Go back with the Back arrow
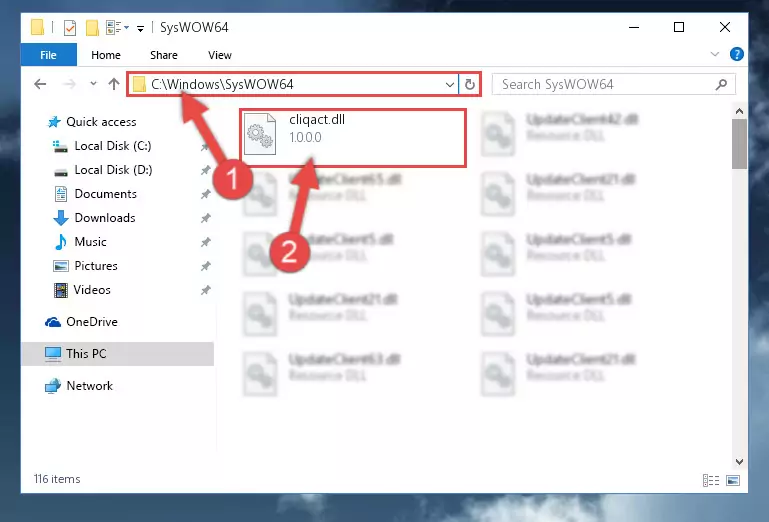The image size is (769, 522). pos(40,84)
